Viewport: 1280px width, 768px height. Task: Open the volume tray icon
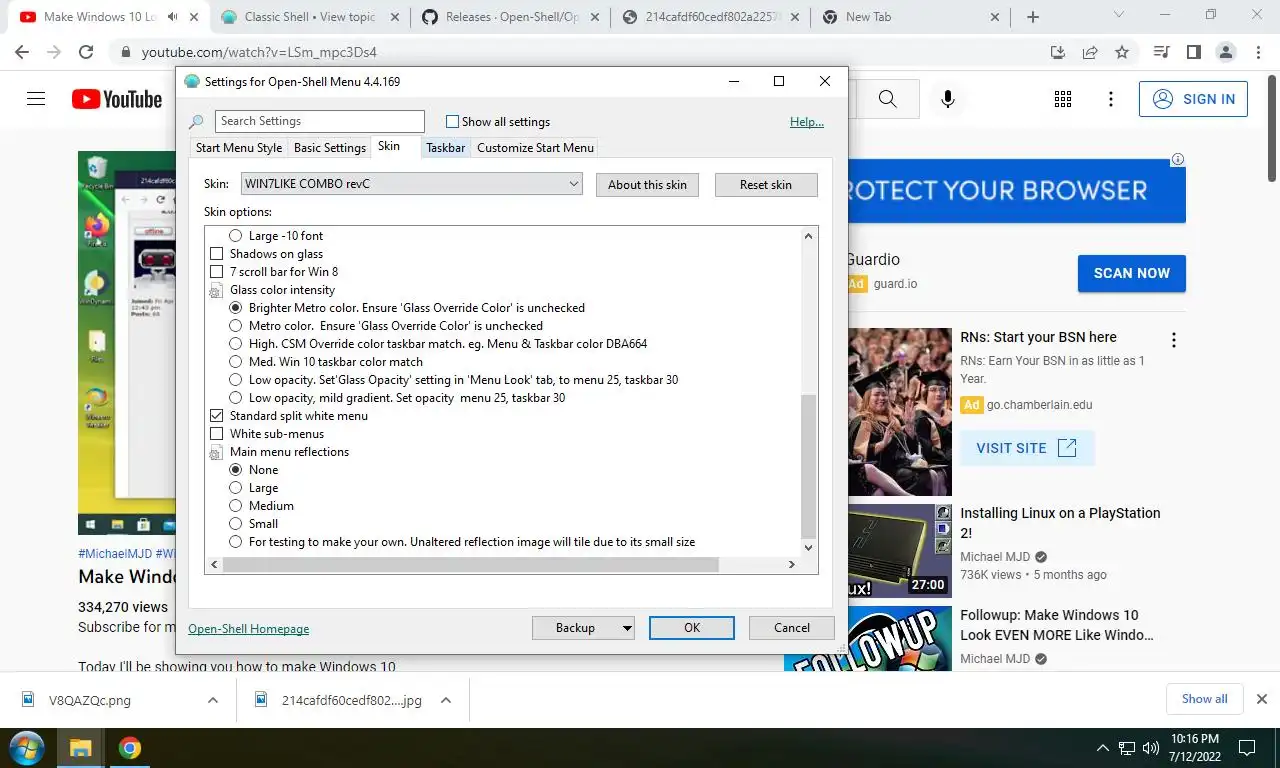[1150, 748]
